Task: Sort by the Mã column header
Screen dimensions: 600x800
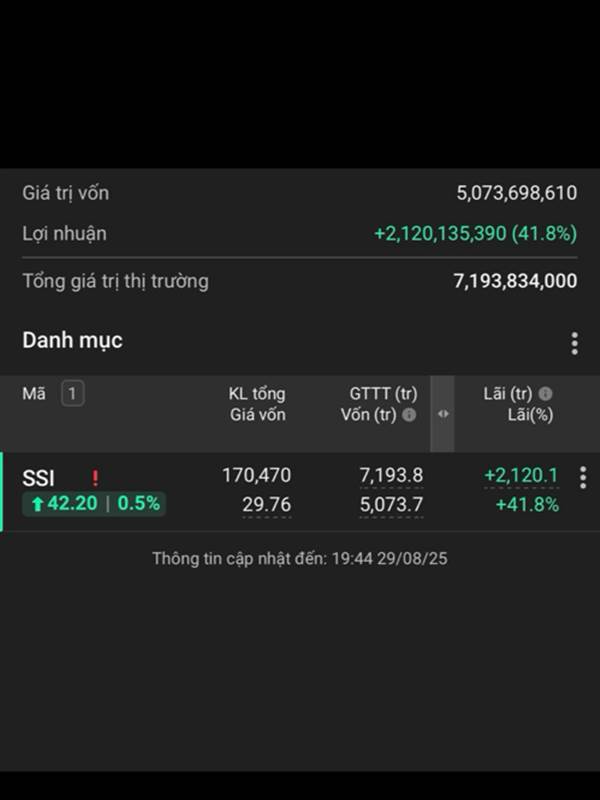Action: pyautogui.click(x=34, y=394)
